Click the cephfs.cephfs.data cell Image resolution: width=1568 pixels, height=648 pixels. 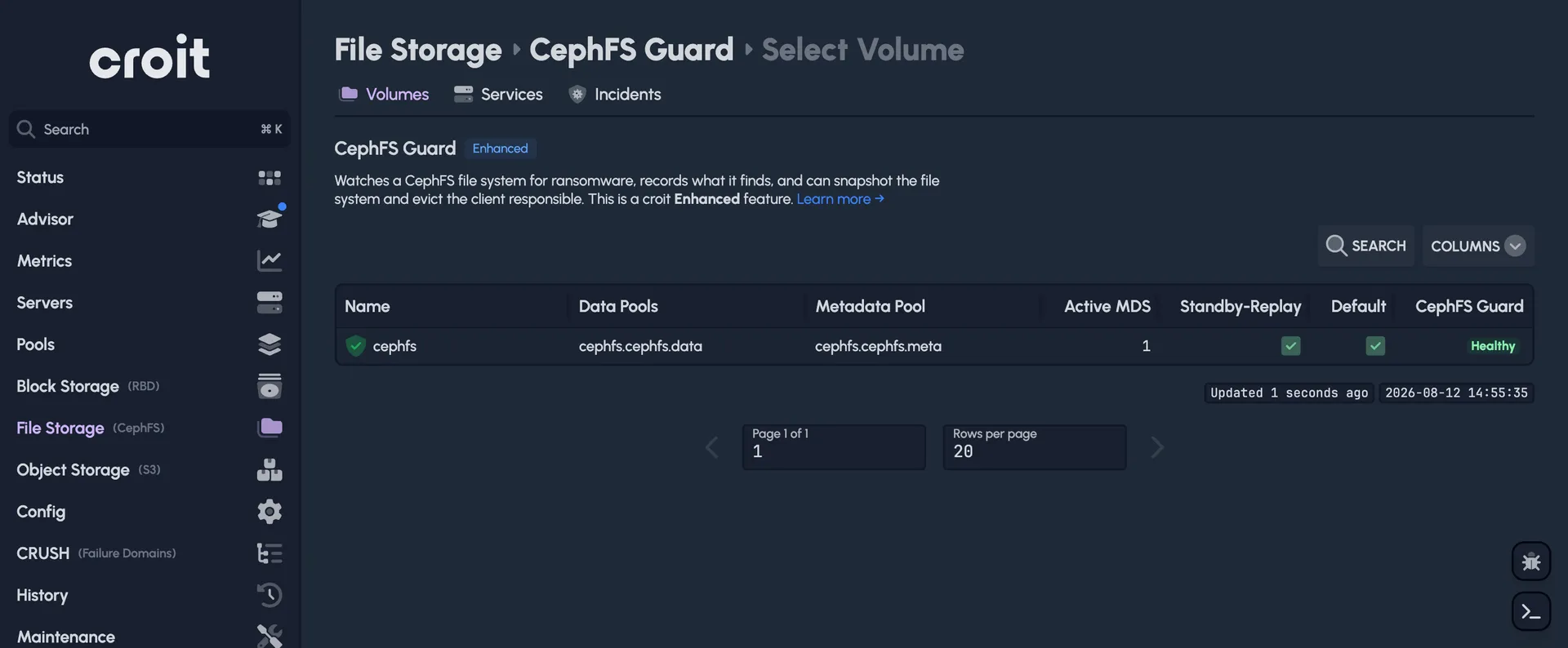[640, 346]
